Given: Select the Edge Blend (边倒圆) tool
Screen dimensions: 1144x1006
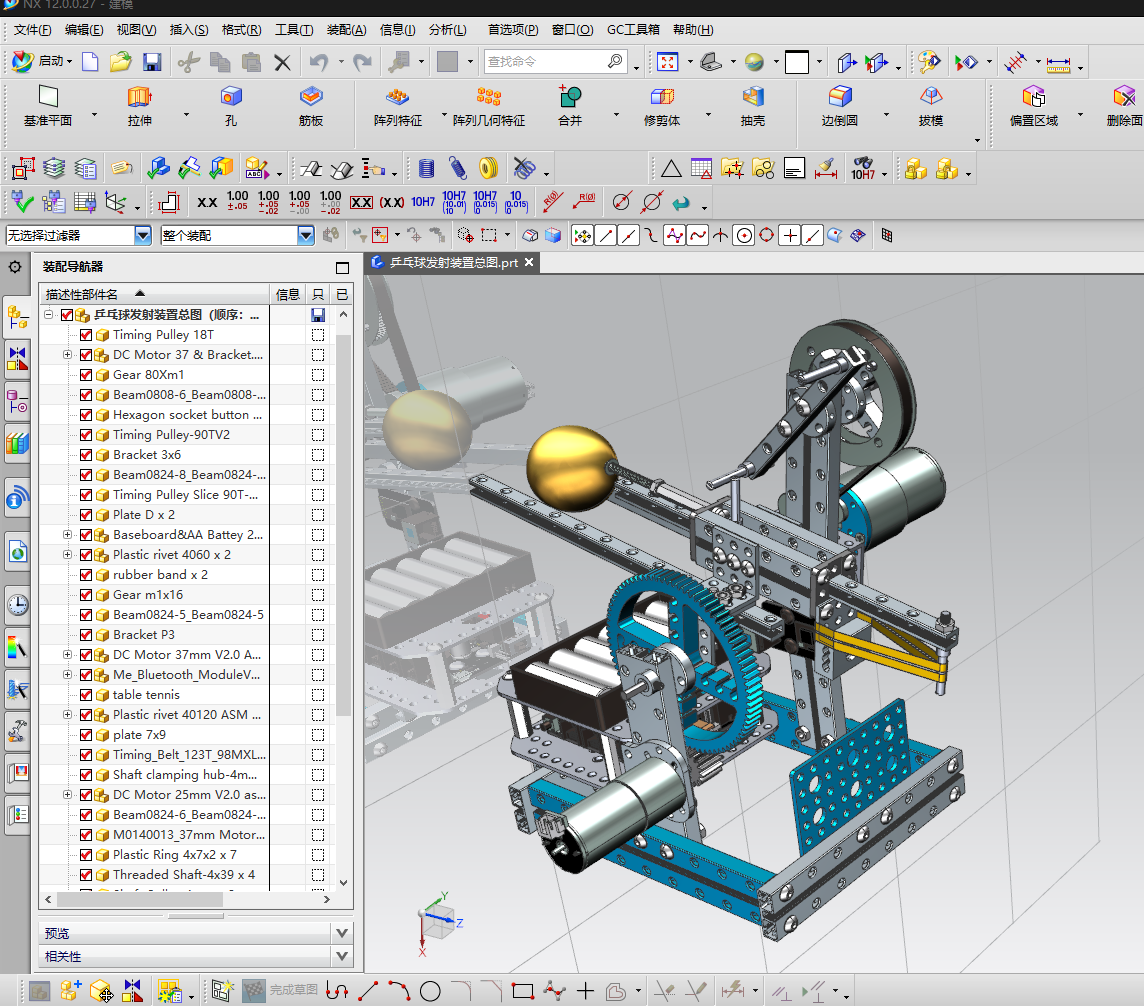Looking at the screenshot, I should [x=840, y=97].
